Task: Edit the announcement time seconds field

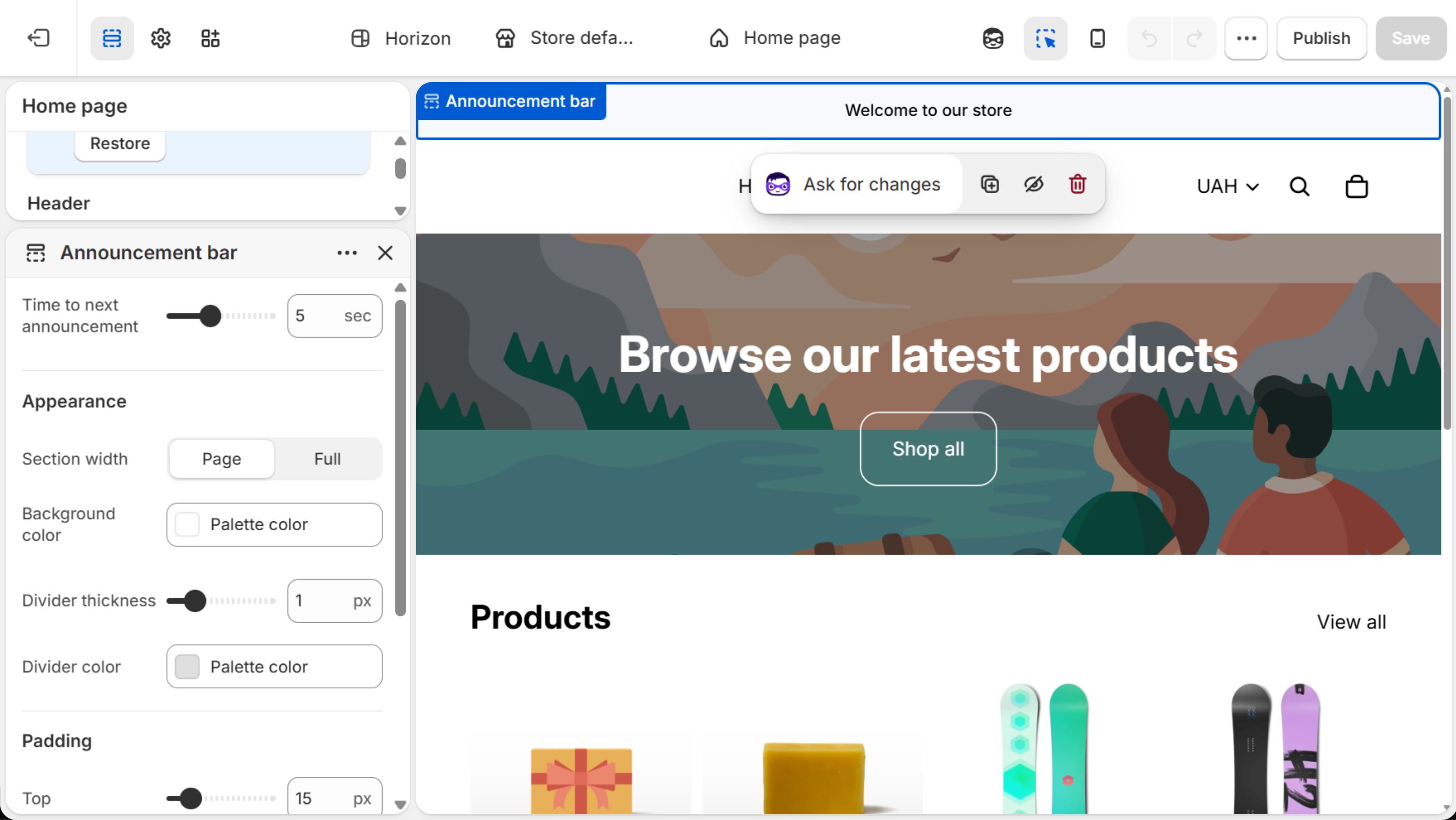Action: point(334,316)
